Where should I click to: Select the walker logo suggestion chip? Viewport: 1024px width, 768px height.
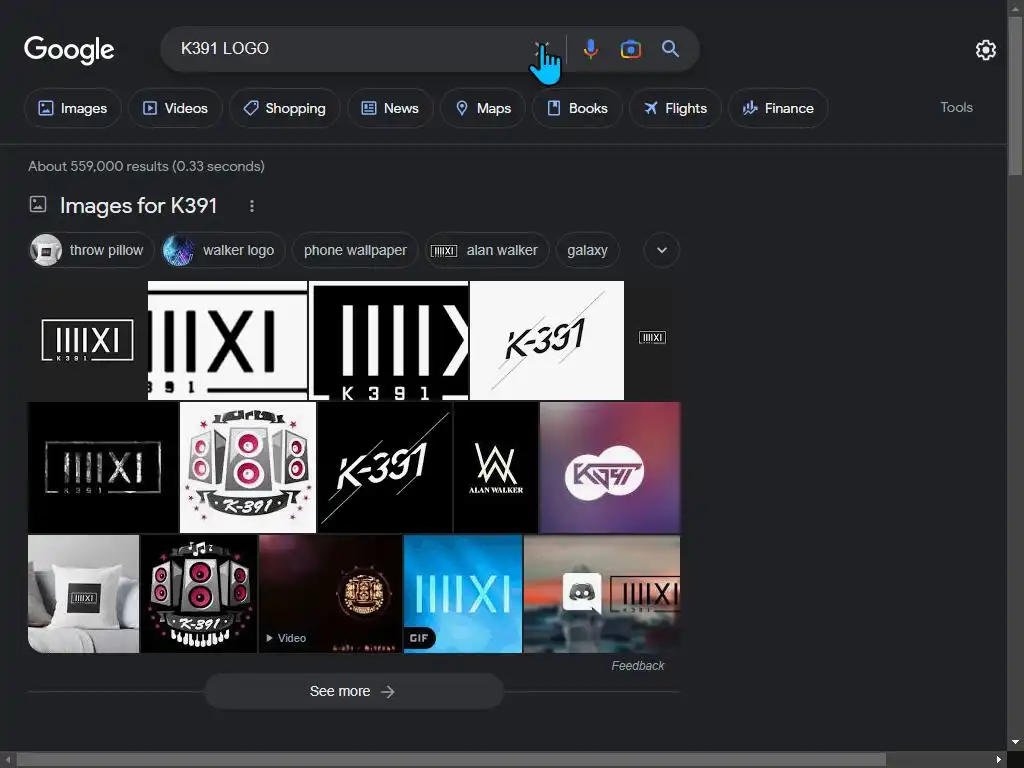click(x=223, y=250)
